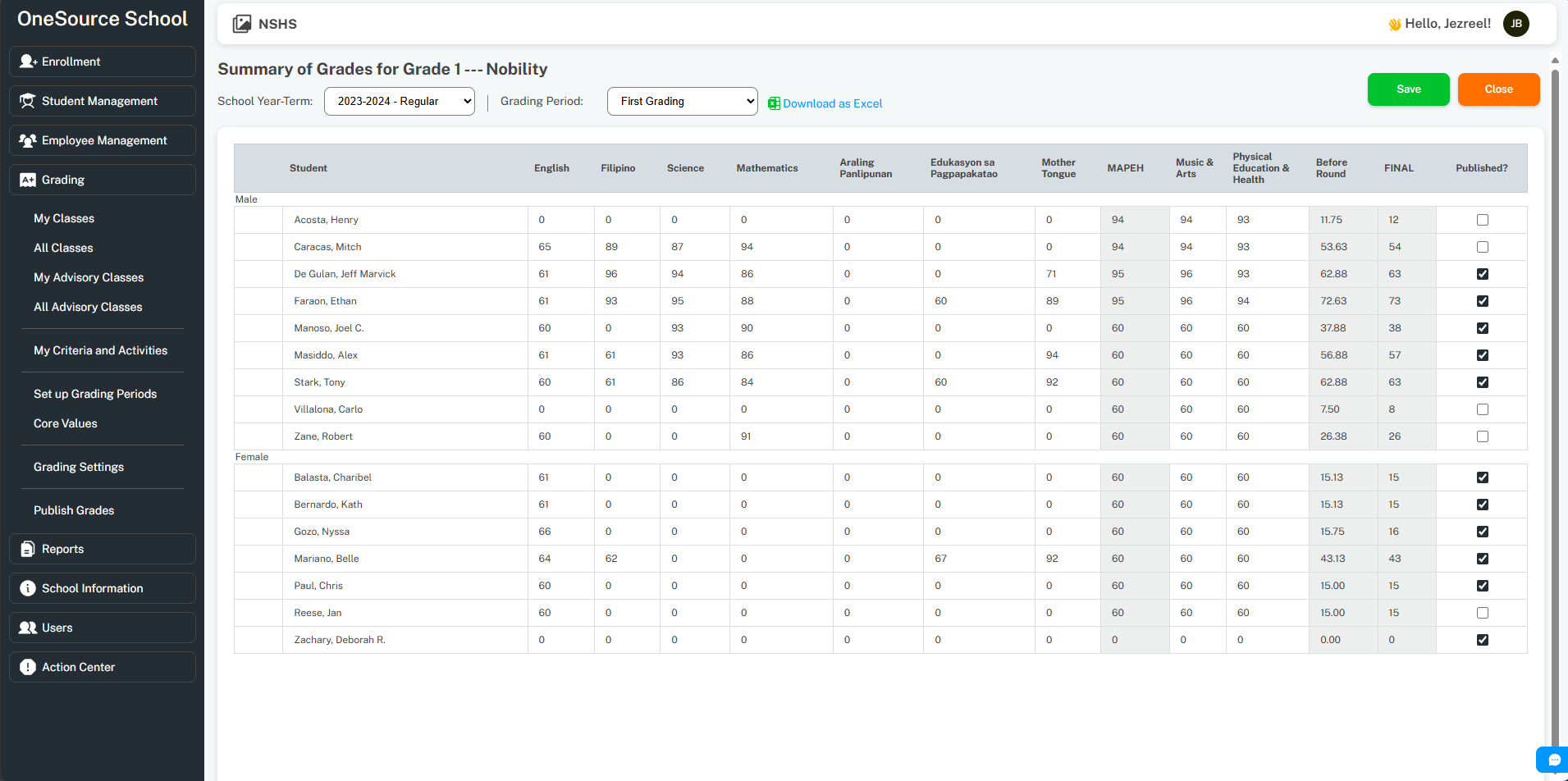
Task: Open the Reports menu
Action: point(103,549)
